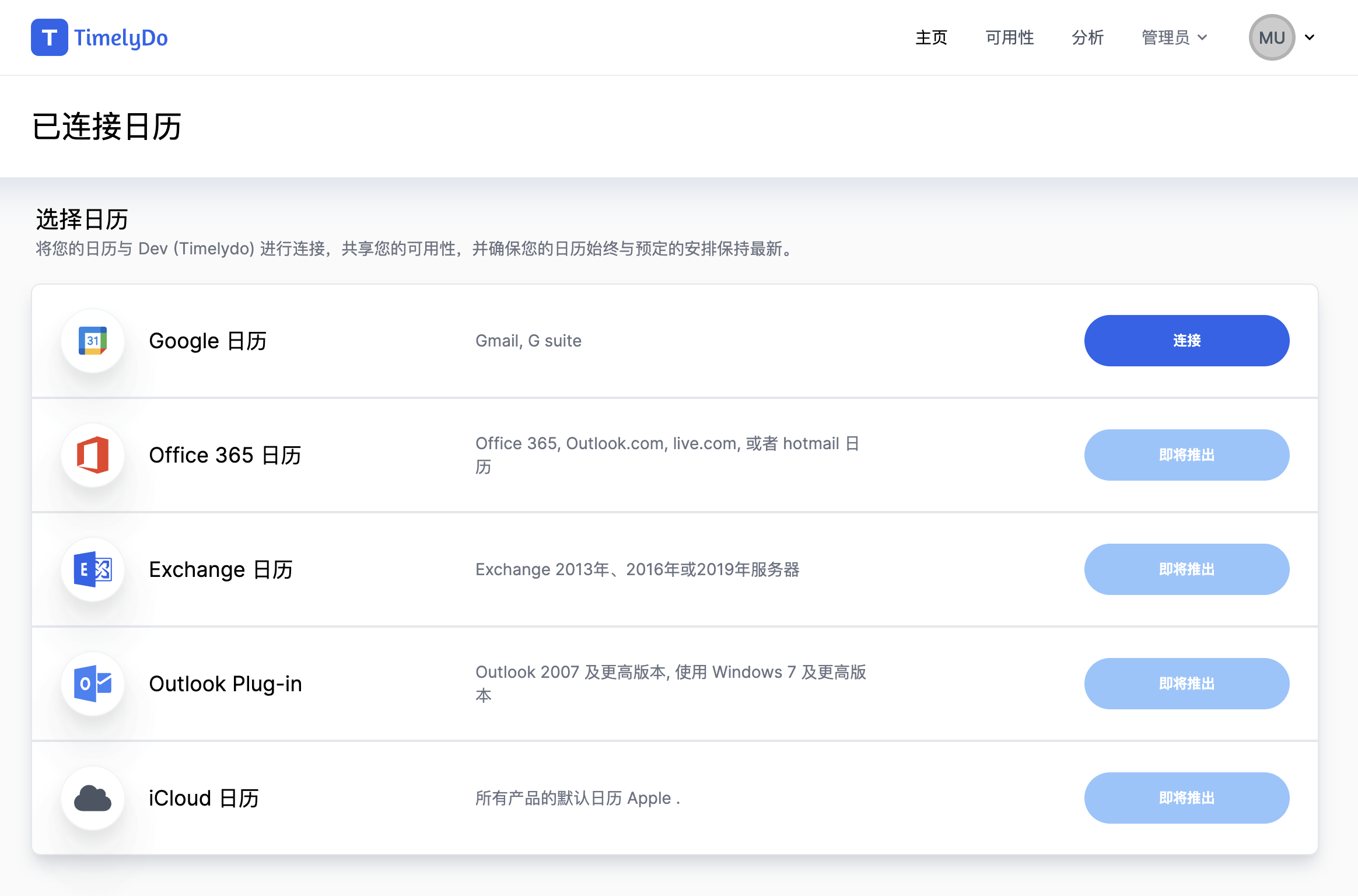The height and width of the screenshot is (896, 1358).
Task: Click the 已连接日历 page title
Action: coord(107,127)
